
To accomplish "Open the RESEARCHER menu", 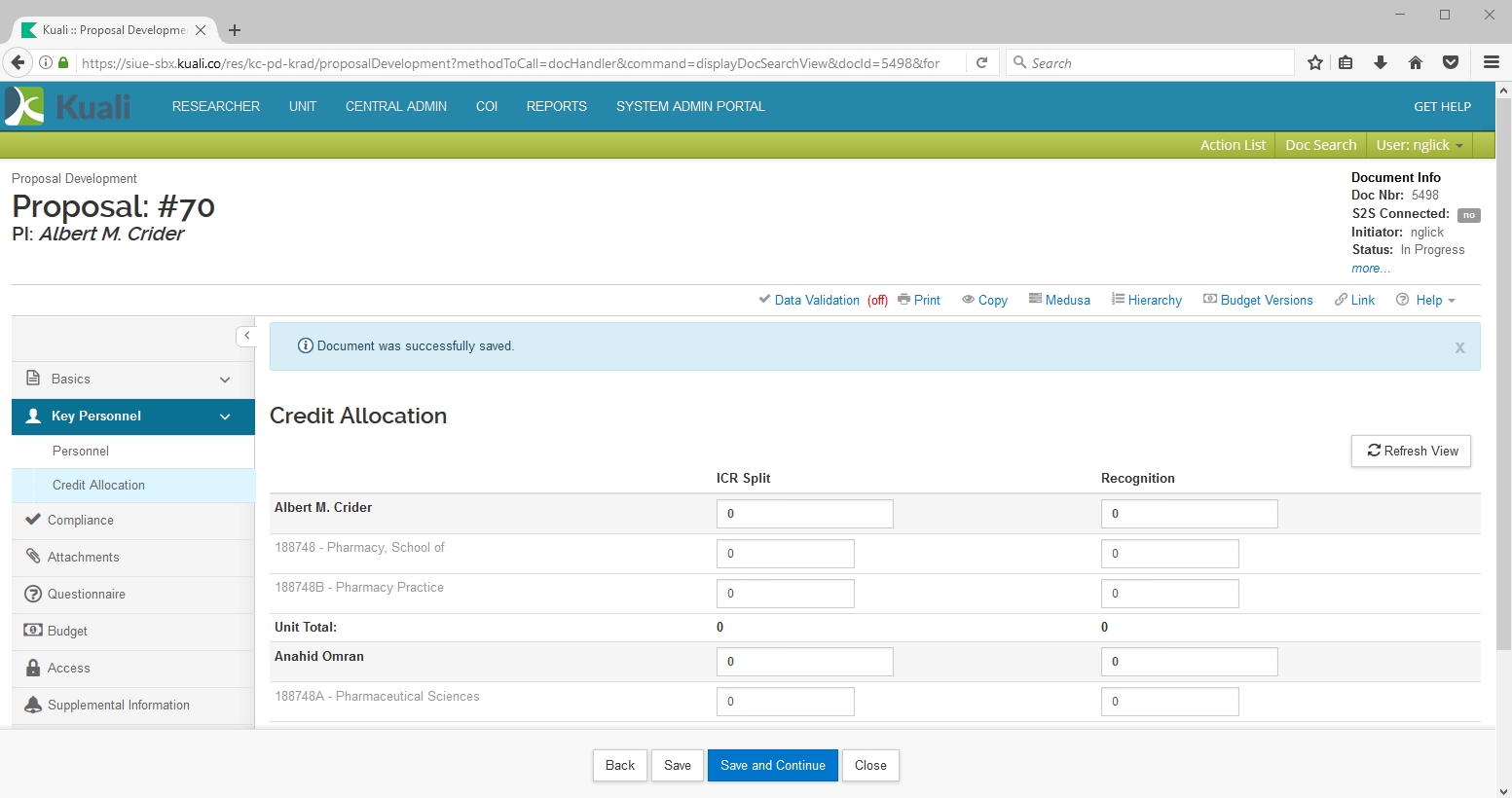I will [x=216, y=106].
